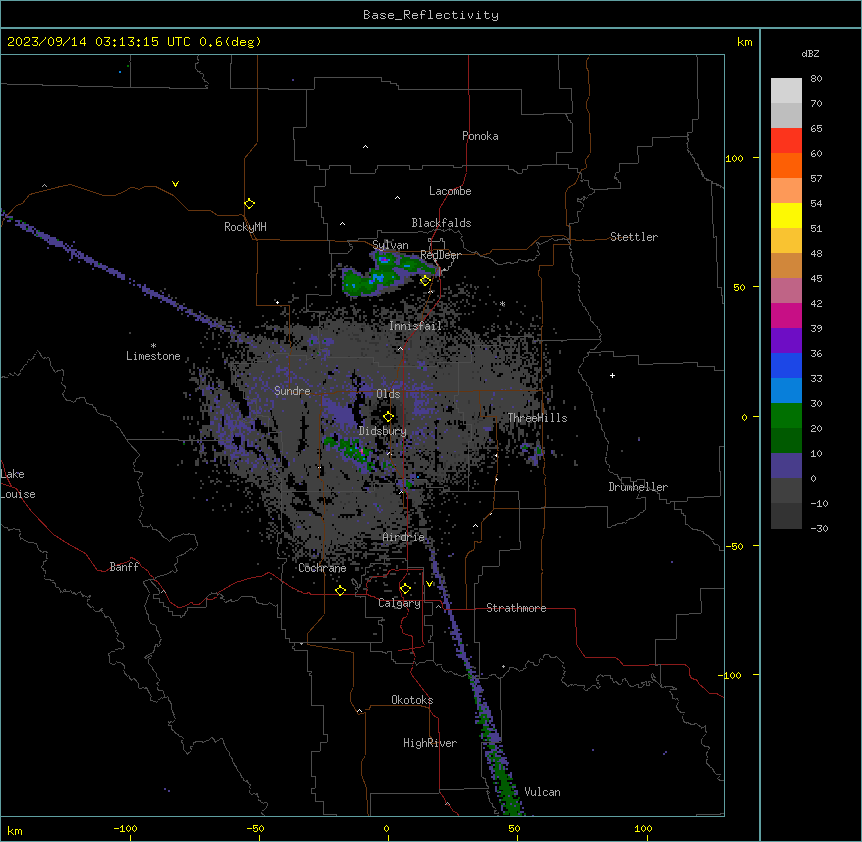The height and width of the screenshot is (842, 862).
Task: Select the light gray 70-80 dBZ swatch
Action: 786,91
